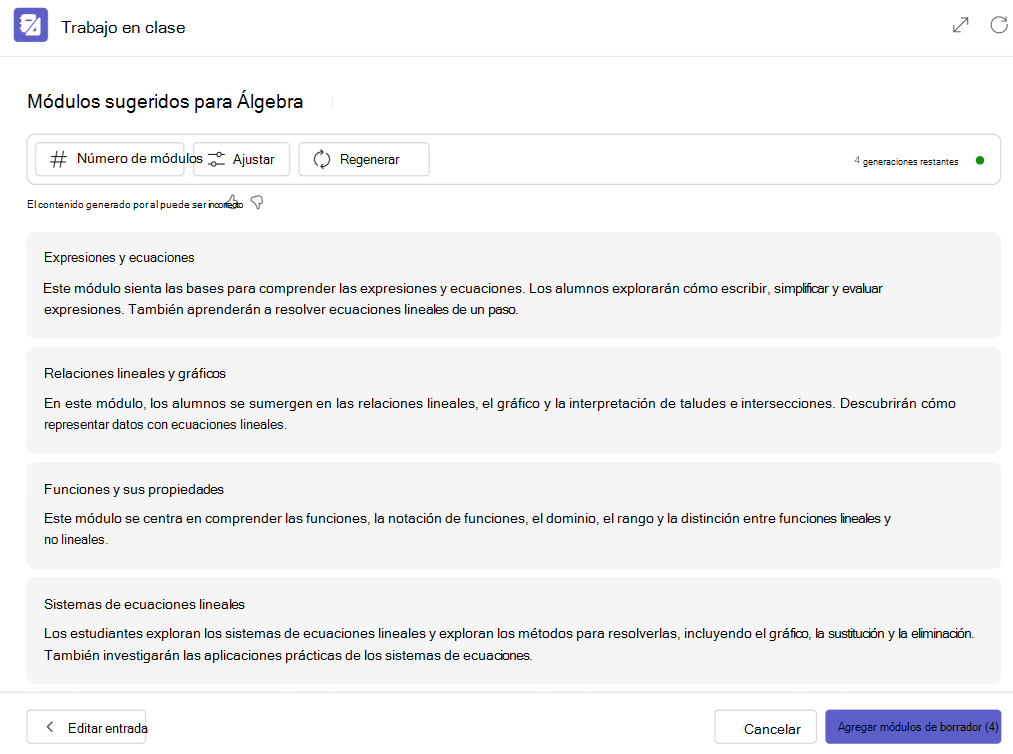Screen dimensions: 1013x754
Task: Click the Cancelar button
Action: [767, 728]
